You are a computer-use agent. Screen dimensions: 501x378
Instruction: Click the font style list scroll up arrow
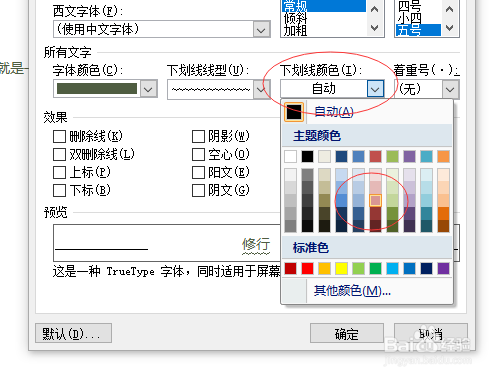click(375, 9)
